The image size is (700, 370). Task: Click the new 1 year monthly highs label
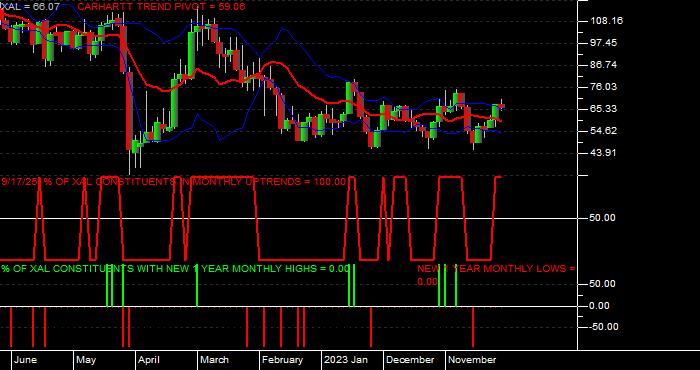pyautogui.click(x=175, y=269)
